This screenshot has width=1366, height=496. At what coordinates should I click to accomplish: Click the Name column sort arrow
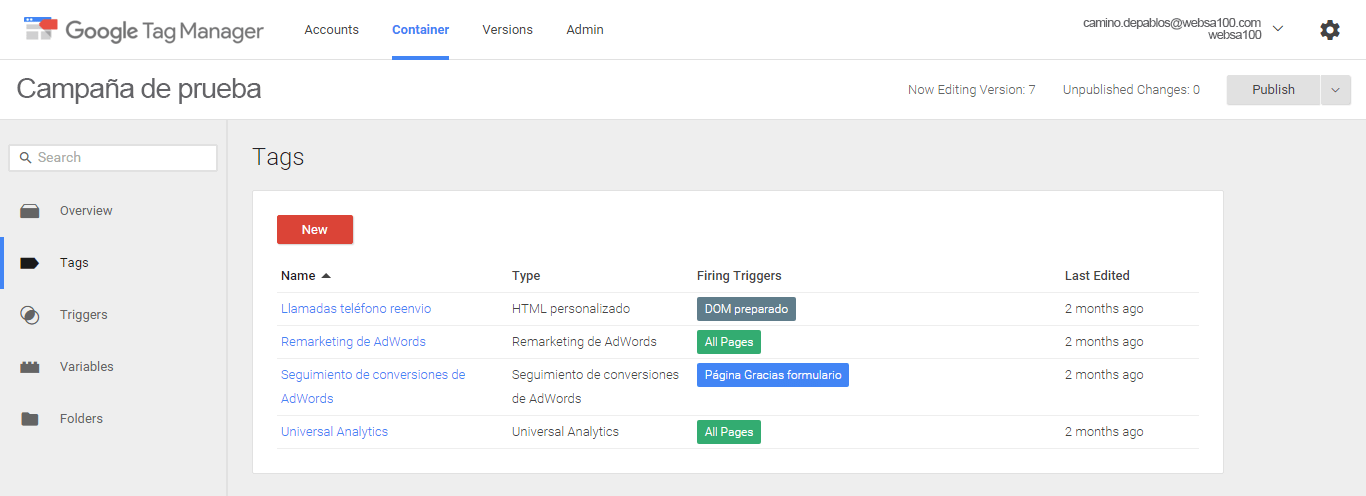(x=326, y=276)
